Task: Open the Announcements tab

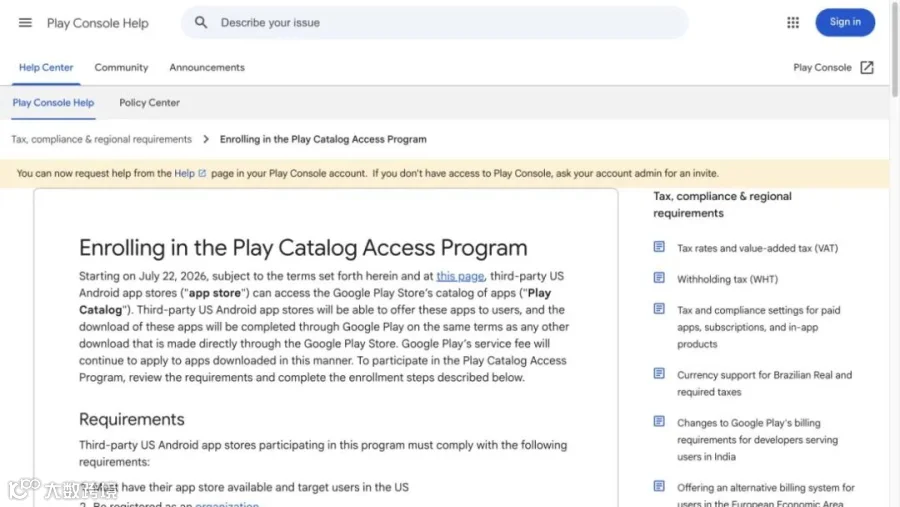Action: [207, 67]
